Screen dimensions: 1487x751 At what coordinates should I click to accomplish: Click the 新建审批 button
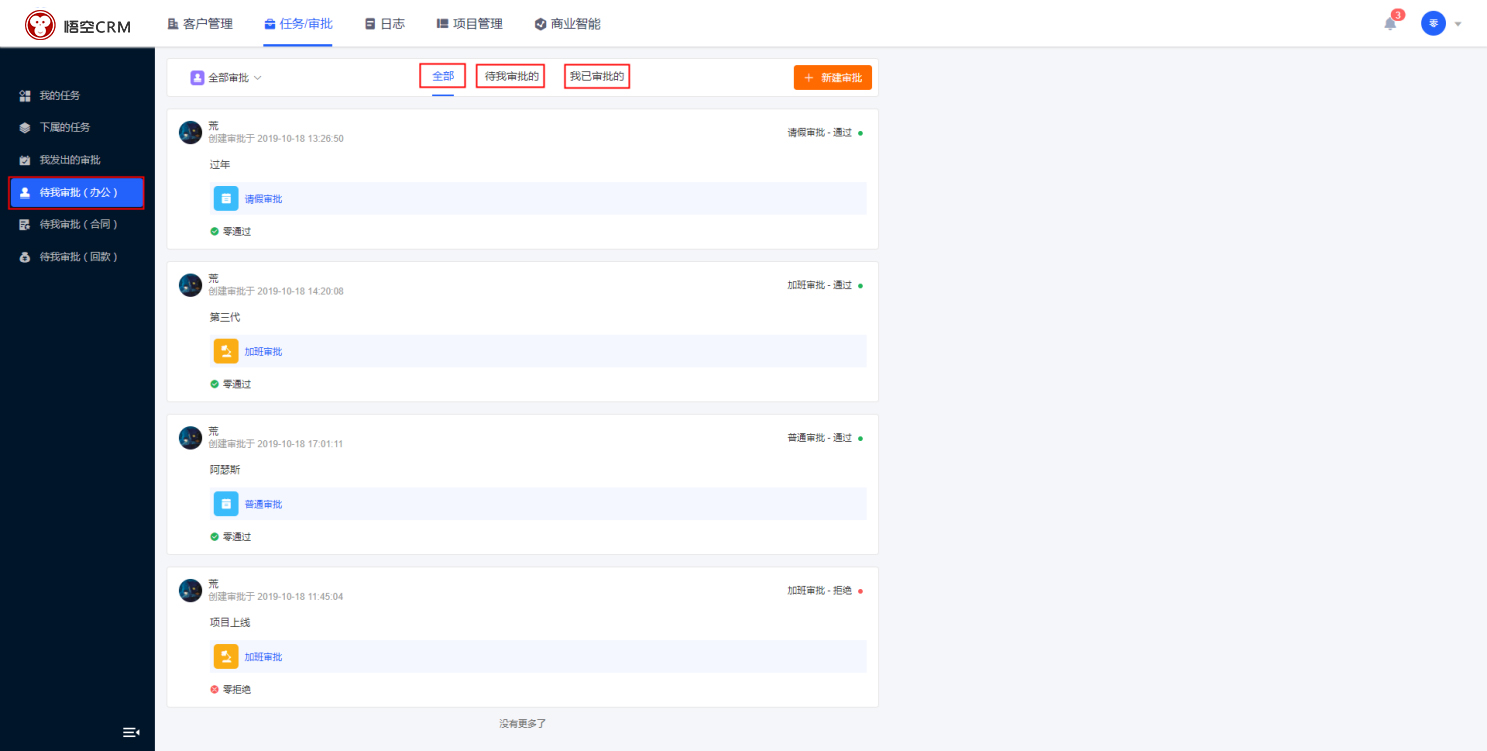click(833, 77)
